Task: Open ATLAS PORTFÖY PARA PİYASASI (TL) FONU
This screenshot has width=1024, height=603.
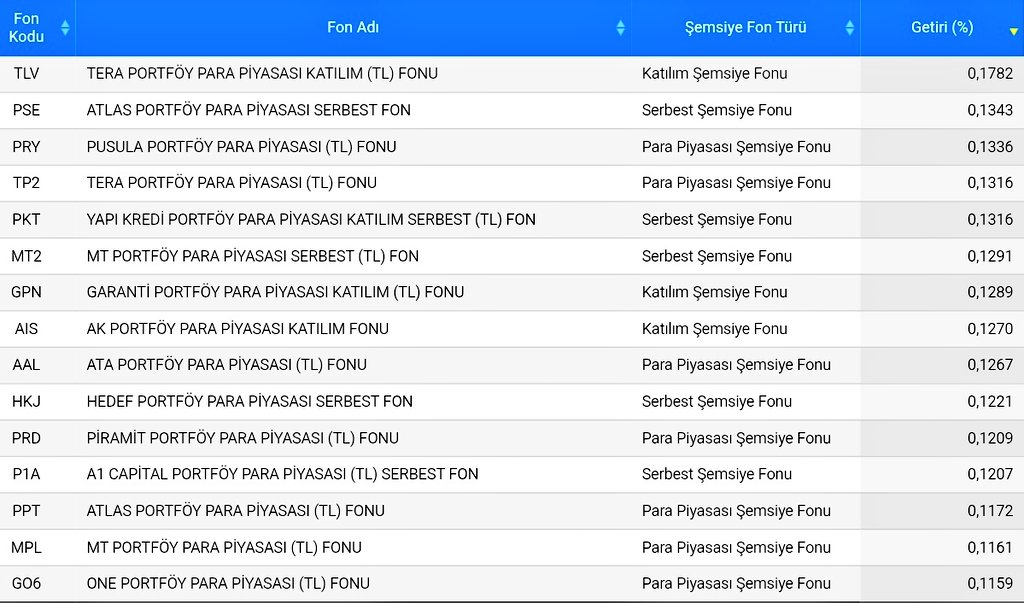Action: (x=235, y=510)
